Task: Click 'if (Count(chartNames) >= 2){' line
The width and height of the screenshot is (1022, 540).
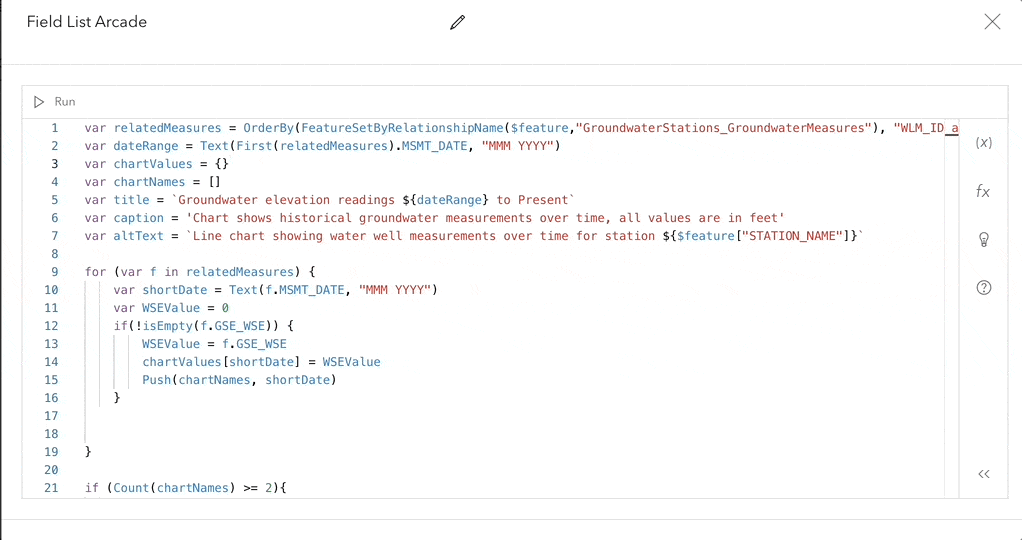Action: (185, 488)
